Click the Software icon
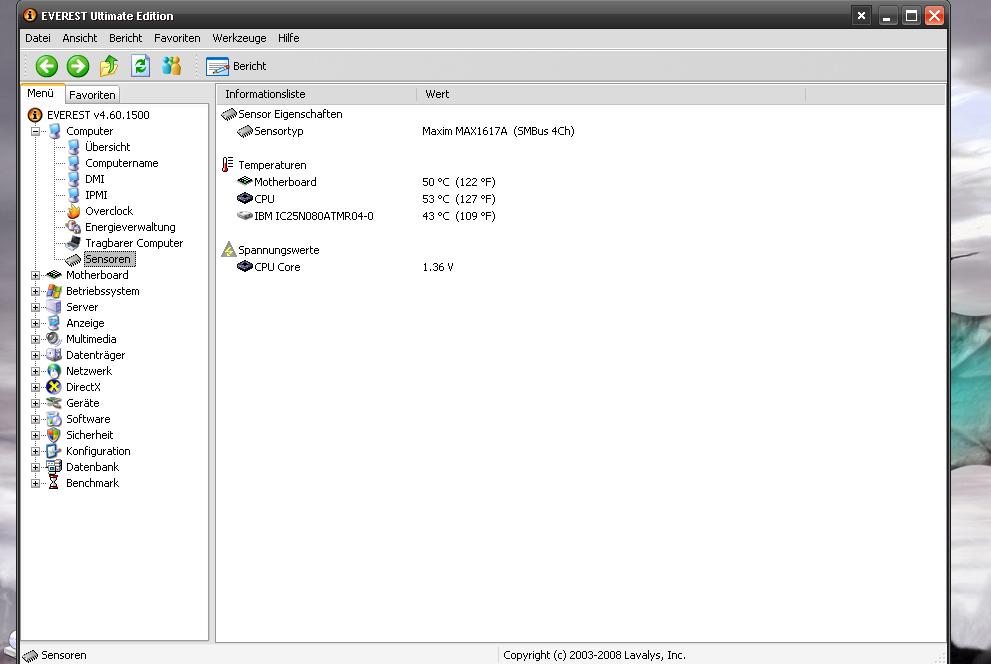 pos(54,419)
